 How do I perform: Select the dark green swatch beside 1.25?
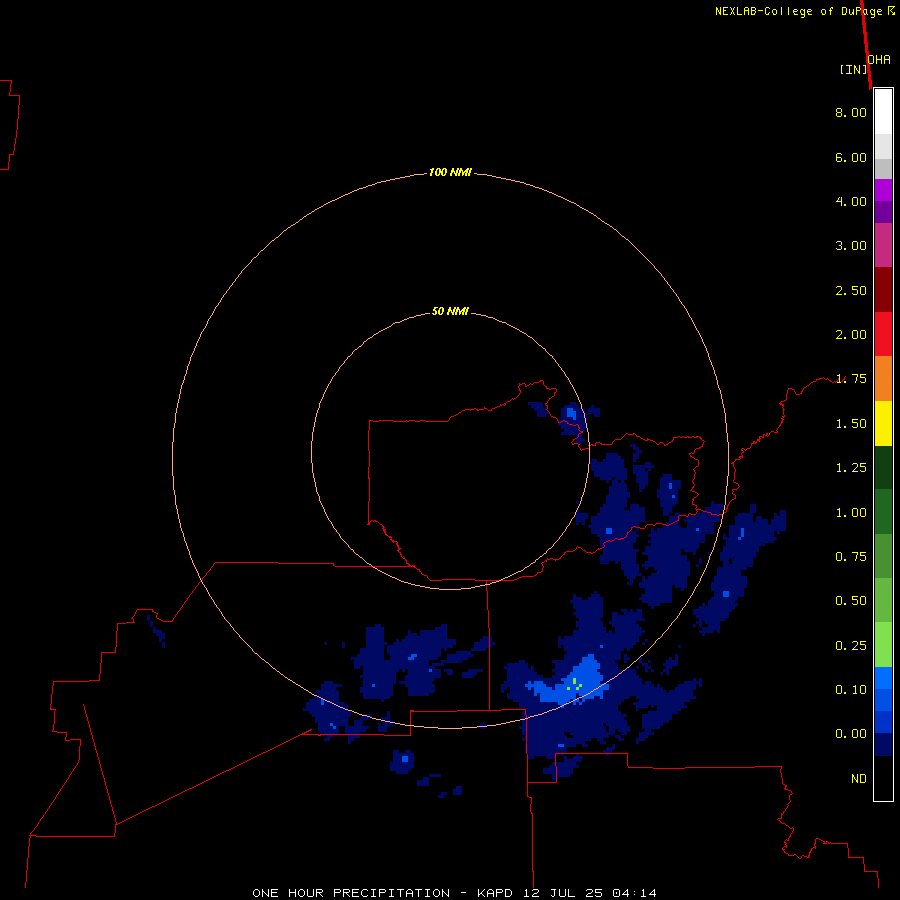pos(883,467)
